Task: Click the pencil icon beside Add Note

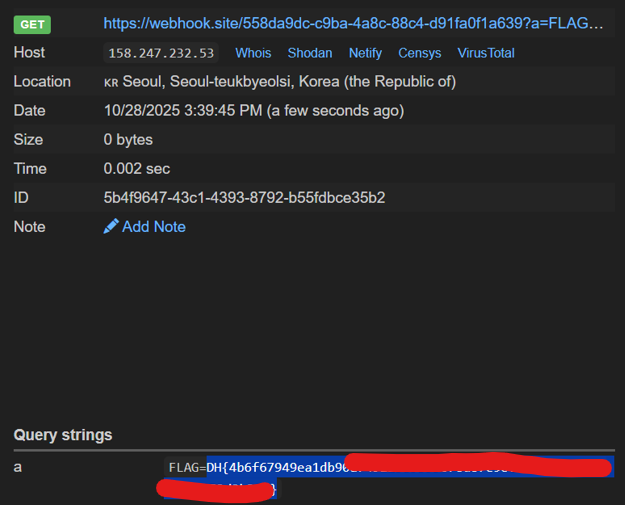Action: (111, 227)
